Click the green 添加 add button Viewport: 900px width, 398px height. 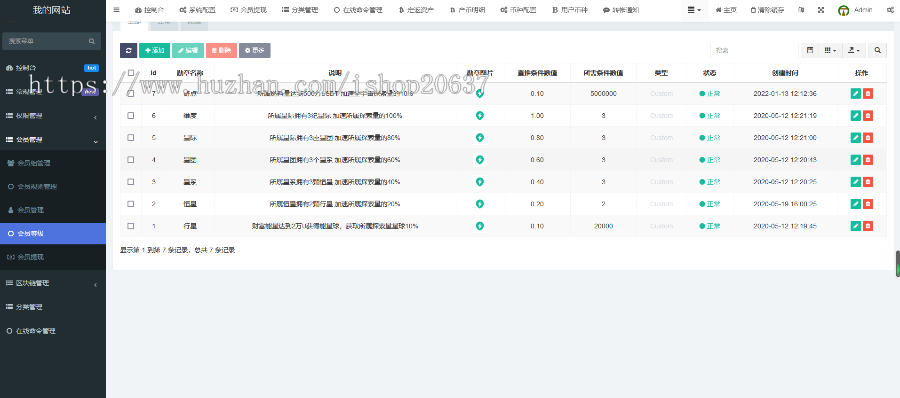point(154,51)
